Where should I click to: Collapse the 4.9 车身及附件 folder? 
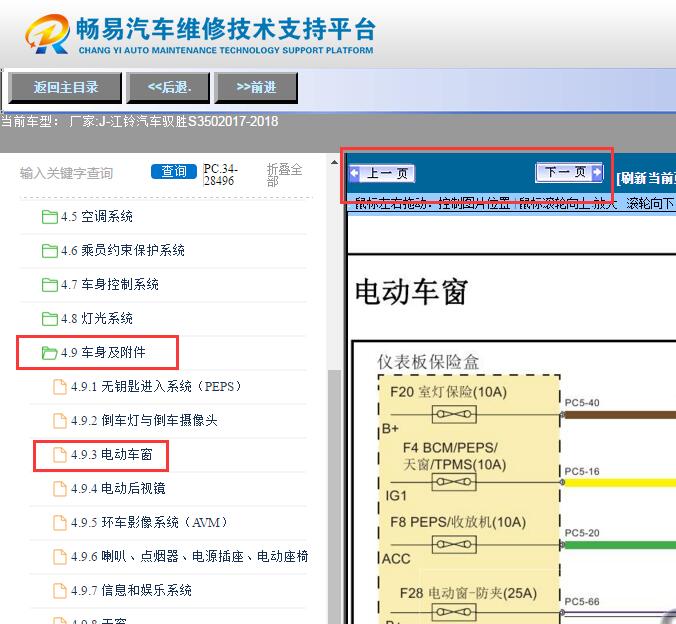click(x=103, y=352)
